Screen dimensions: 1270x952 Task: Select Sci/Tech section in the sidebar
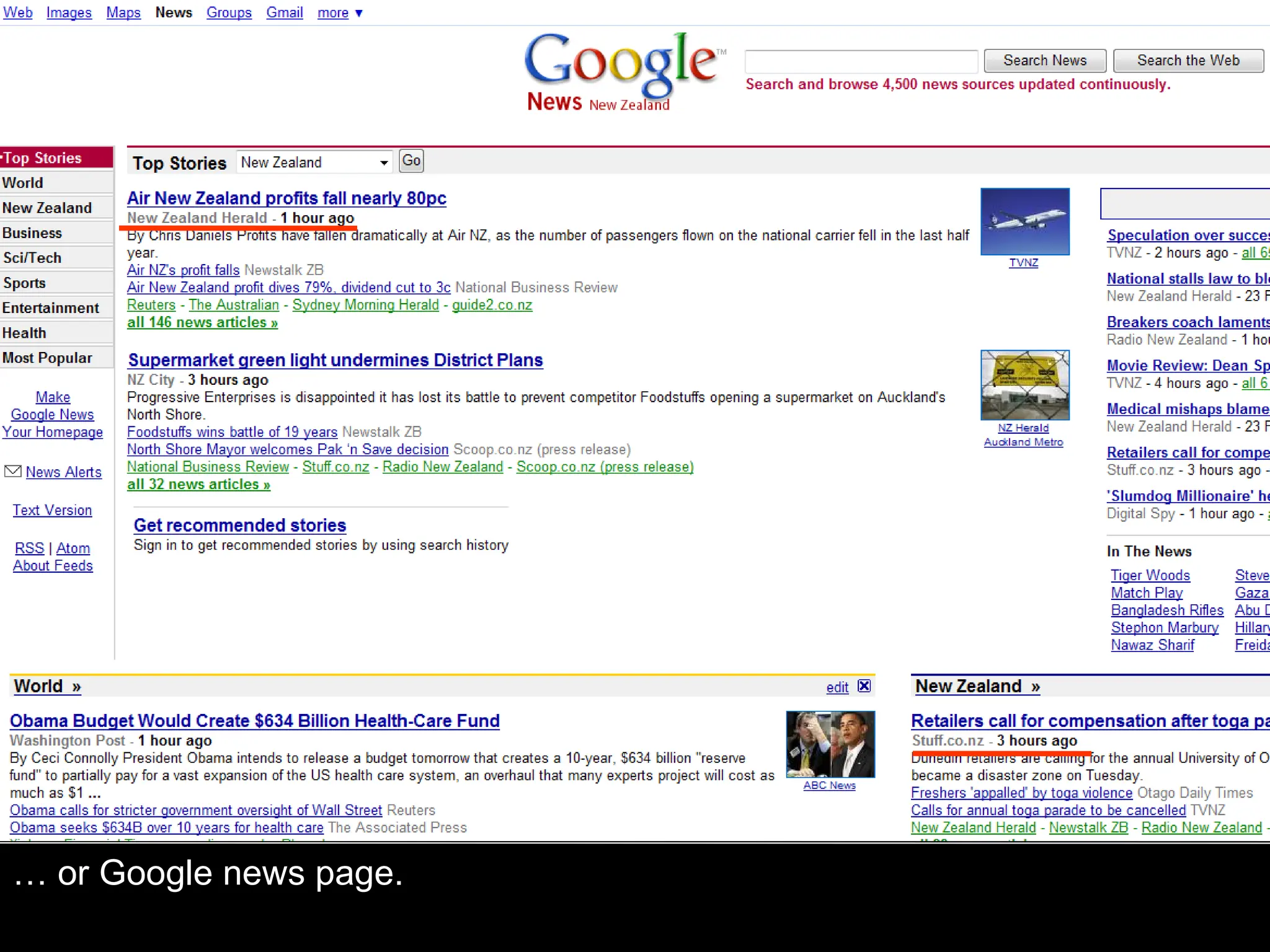click(x=56, y=258)
